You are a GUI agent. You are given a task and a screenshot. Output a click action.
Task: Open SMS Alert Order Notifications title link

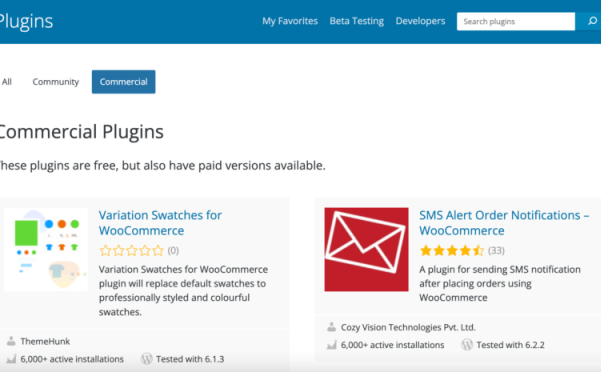click(504, 223)
